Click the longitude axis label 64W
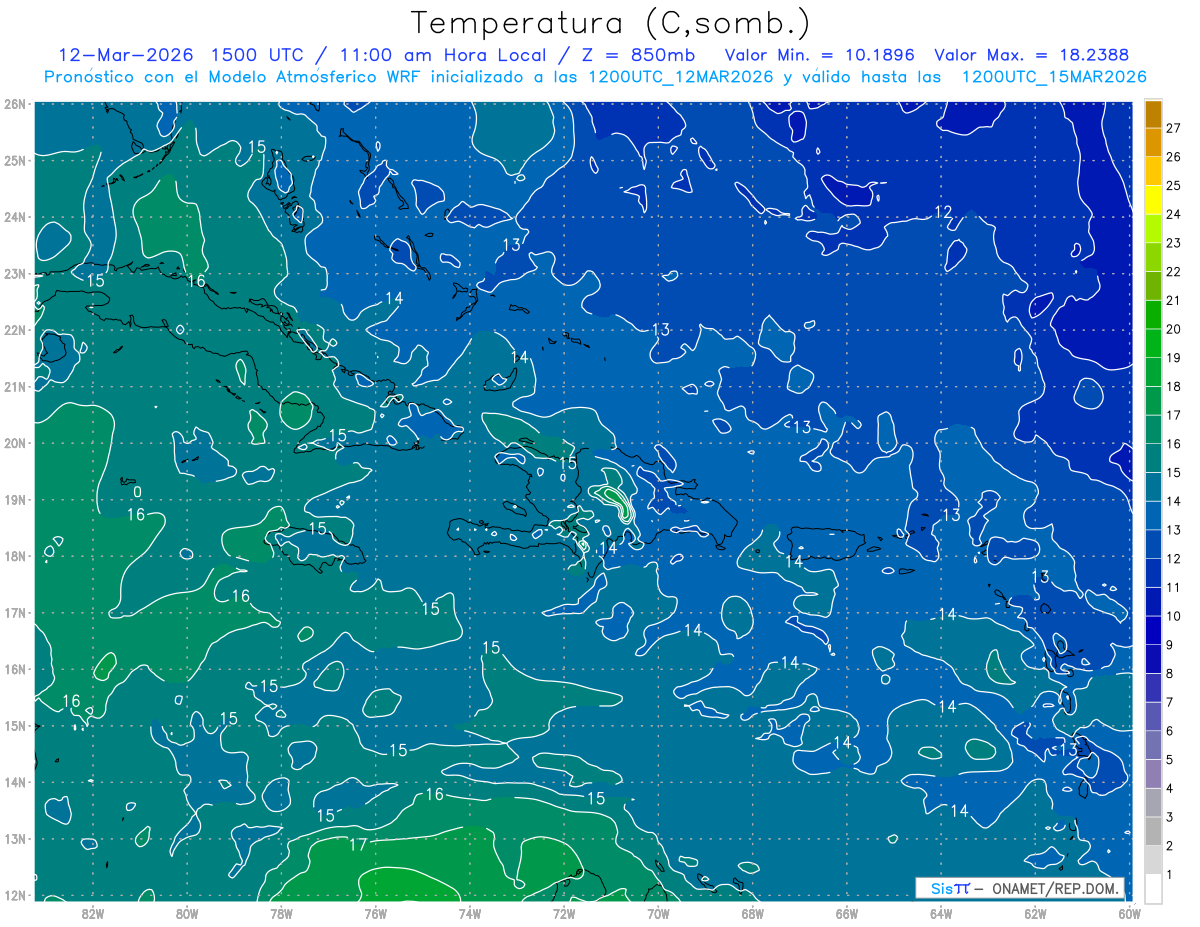1200x927 pixels. pos(940,913)
